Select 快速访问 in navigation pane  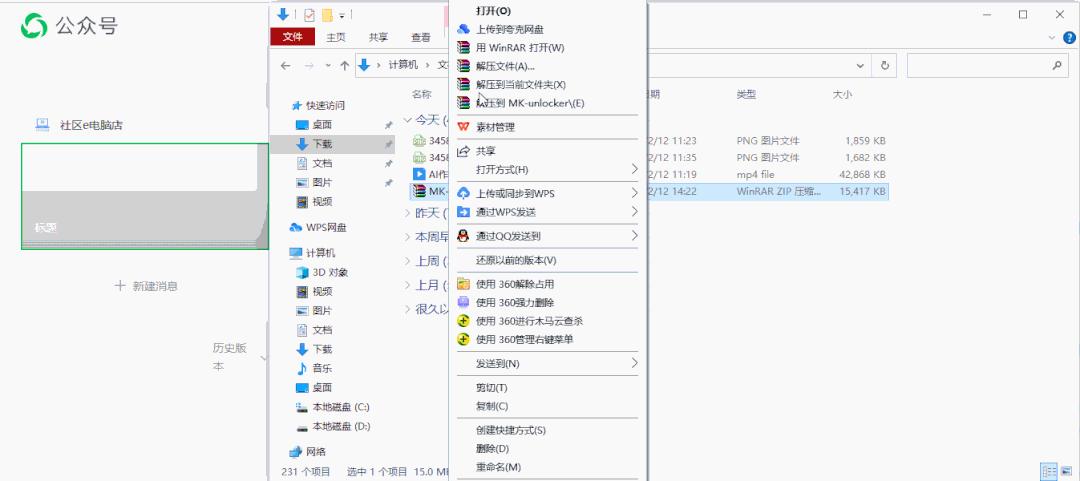(325, 105)
